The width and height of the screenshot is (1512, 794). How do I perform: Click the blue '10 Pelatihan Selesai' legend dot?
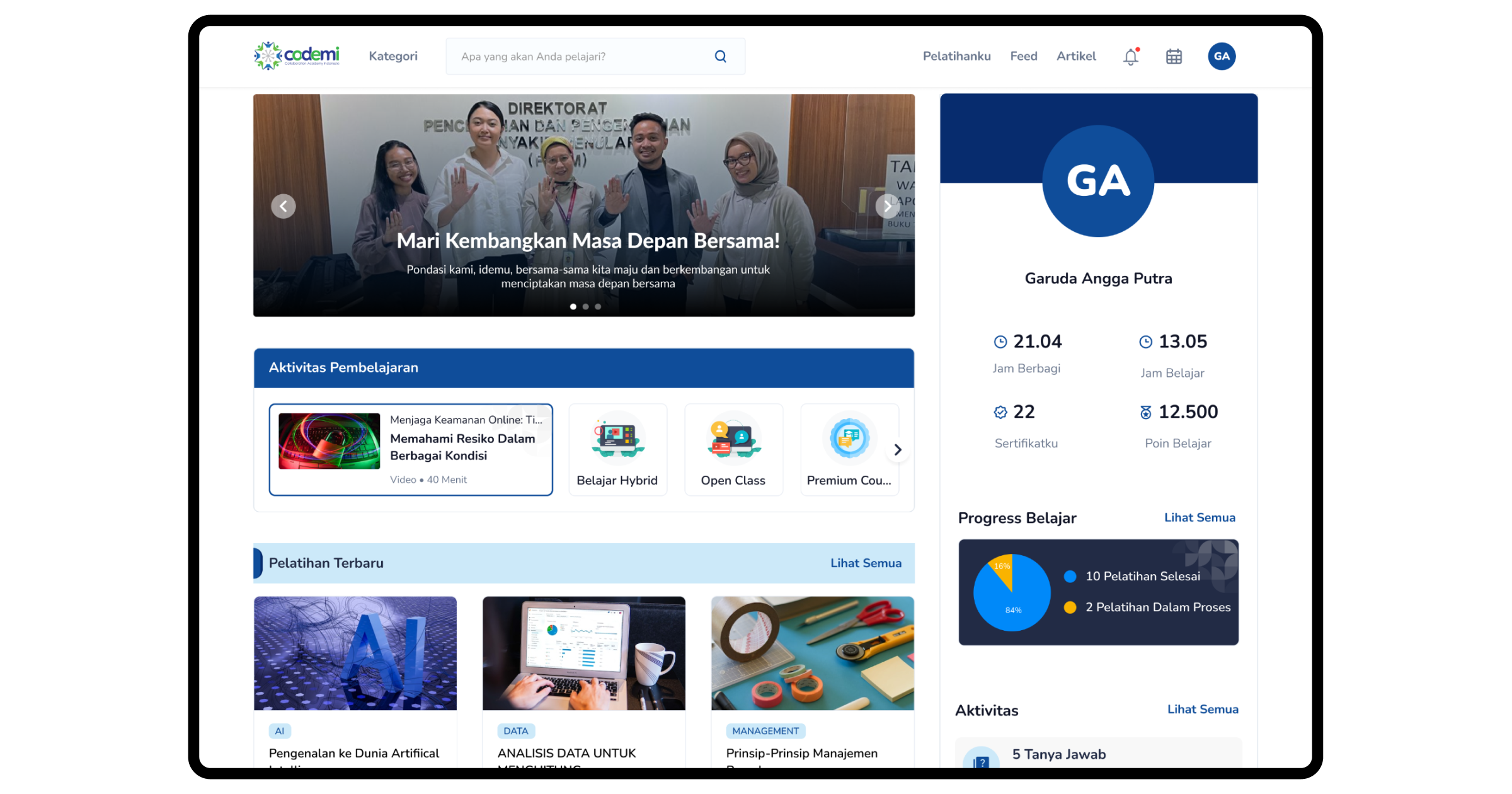pos(1070,576)
